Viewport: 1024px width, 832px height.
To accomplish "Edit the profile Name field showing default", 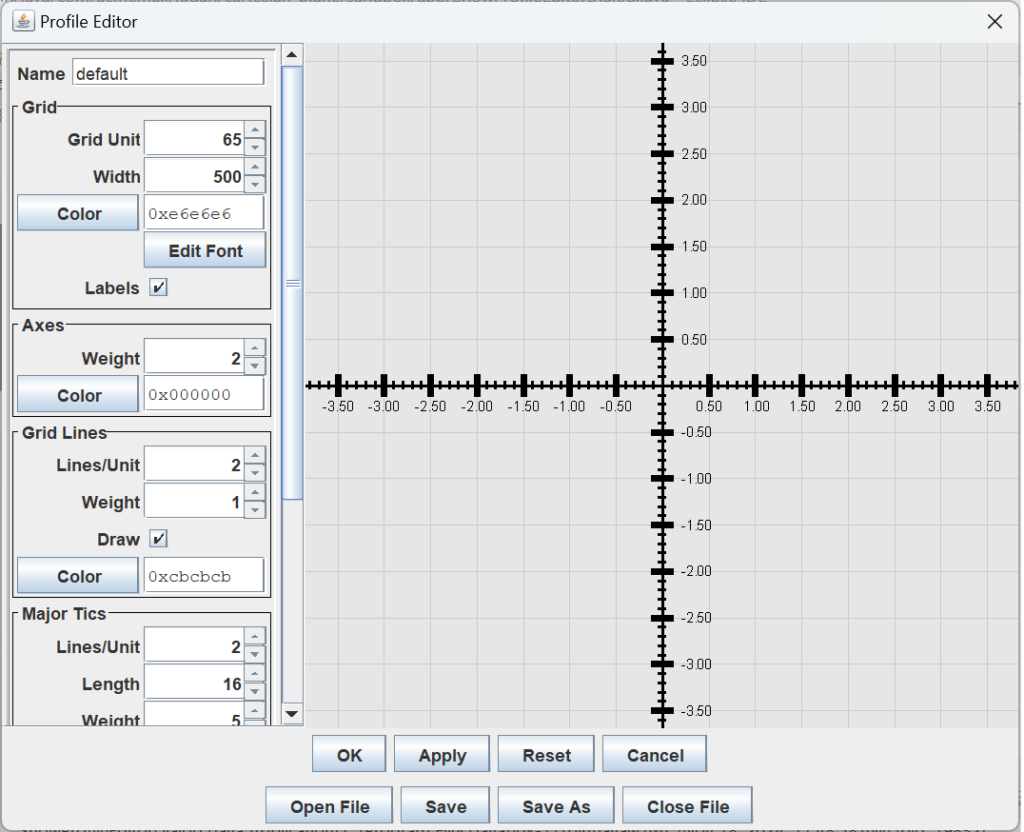I will (167, 72).
